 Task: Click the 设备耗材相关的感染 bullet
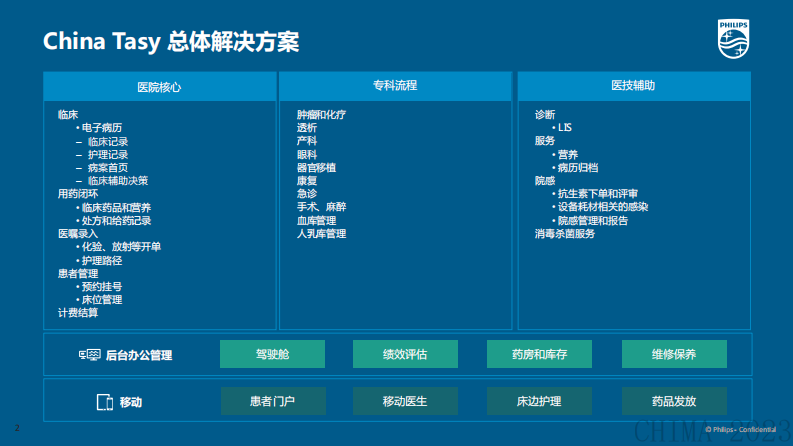602,206
